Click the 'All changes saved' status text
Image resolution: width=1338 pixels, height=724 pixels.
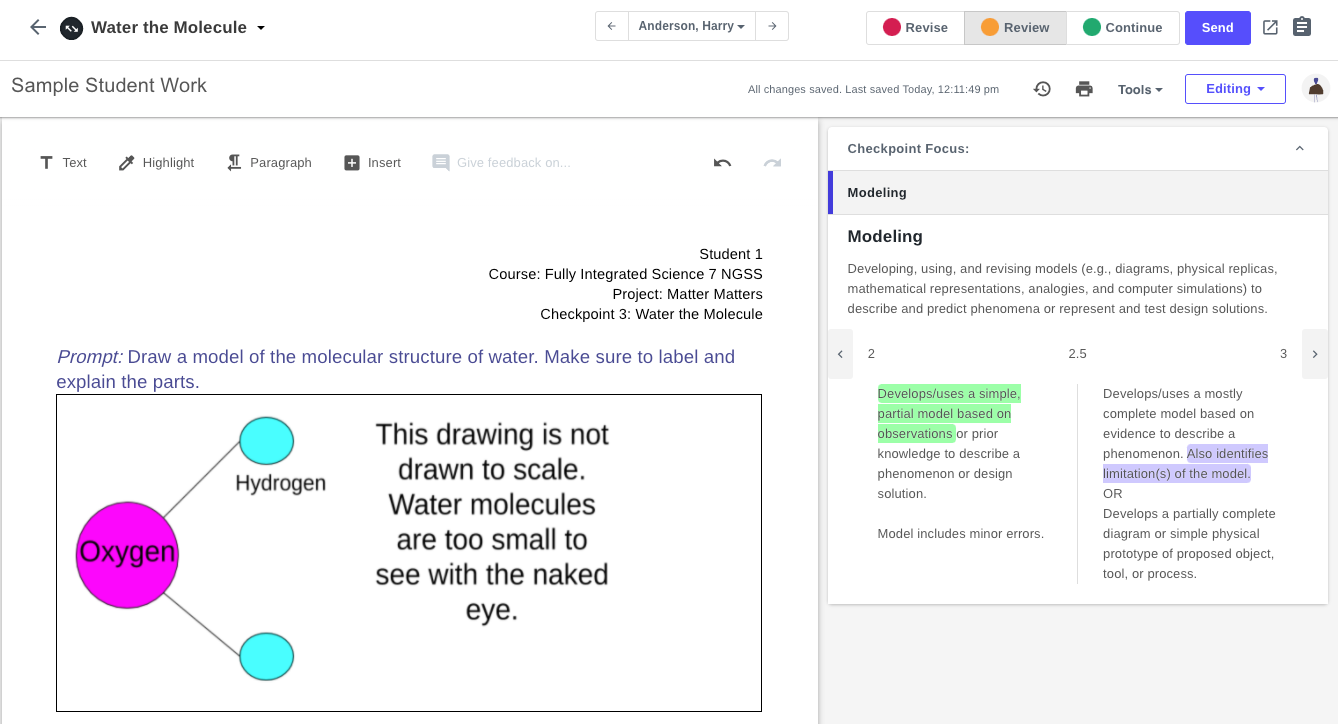tap(873, 89)
